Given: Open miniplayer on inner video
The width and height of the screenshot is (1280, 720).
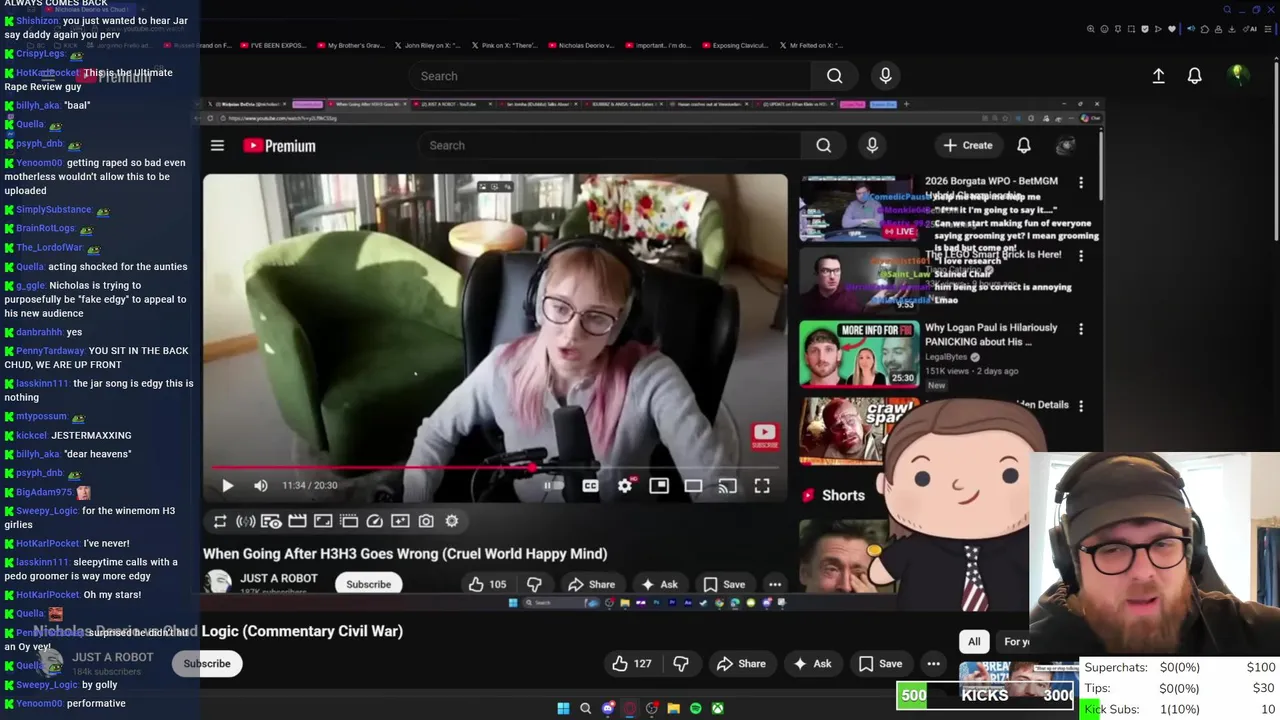Looking at the screenshot, I should coord(659,486).
